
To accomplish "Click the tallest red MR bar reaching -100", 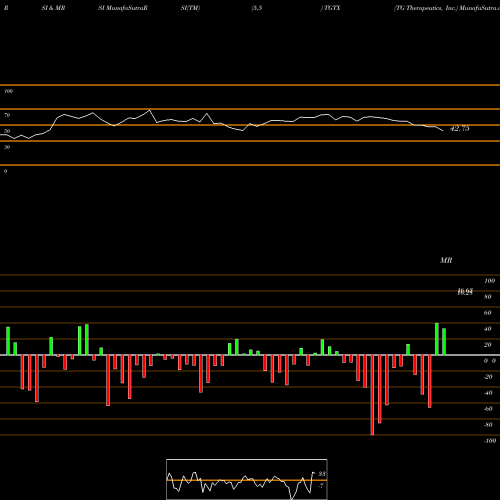I will tap(372, 395).
